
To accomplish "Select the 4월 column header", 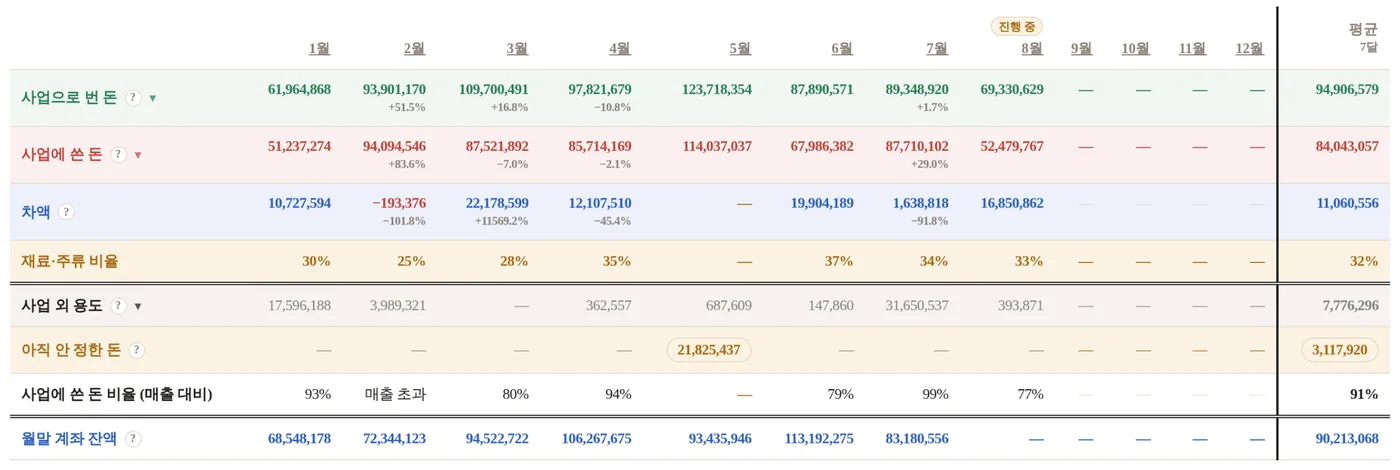I will tap(620, 48).
